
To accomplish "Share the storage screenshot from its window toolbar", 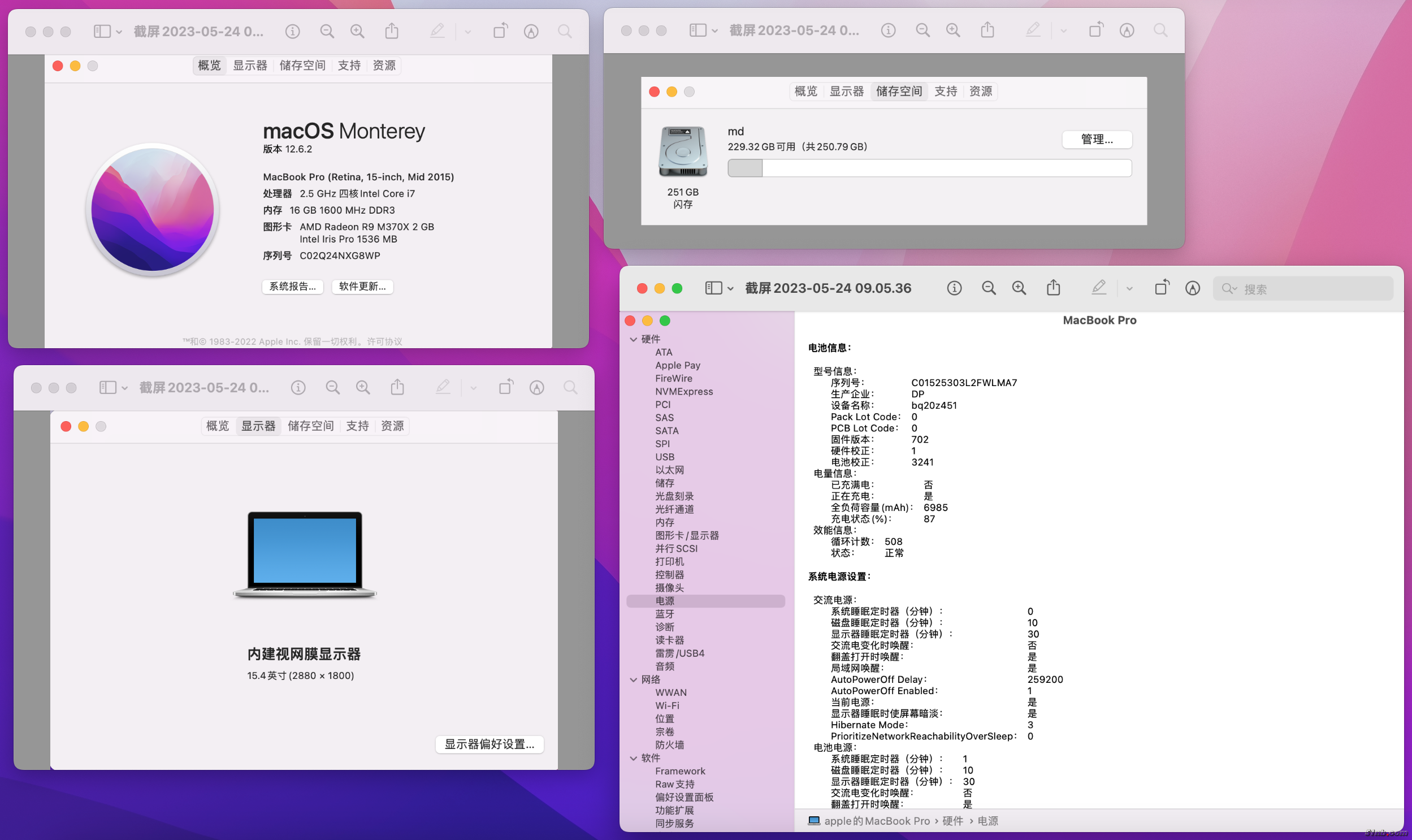I will click(x=987, y=31).
